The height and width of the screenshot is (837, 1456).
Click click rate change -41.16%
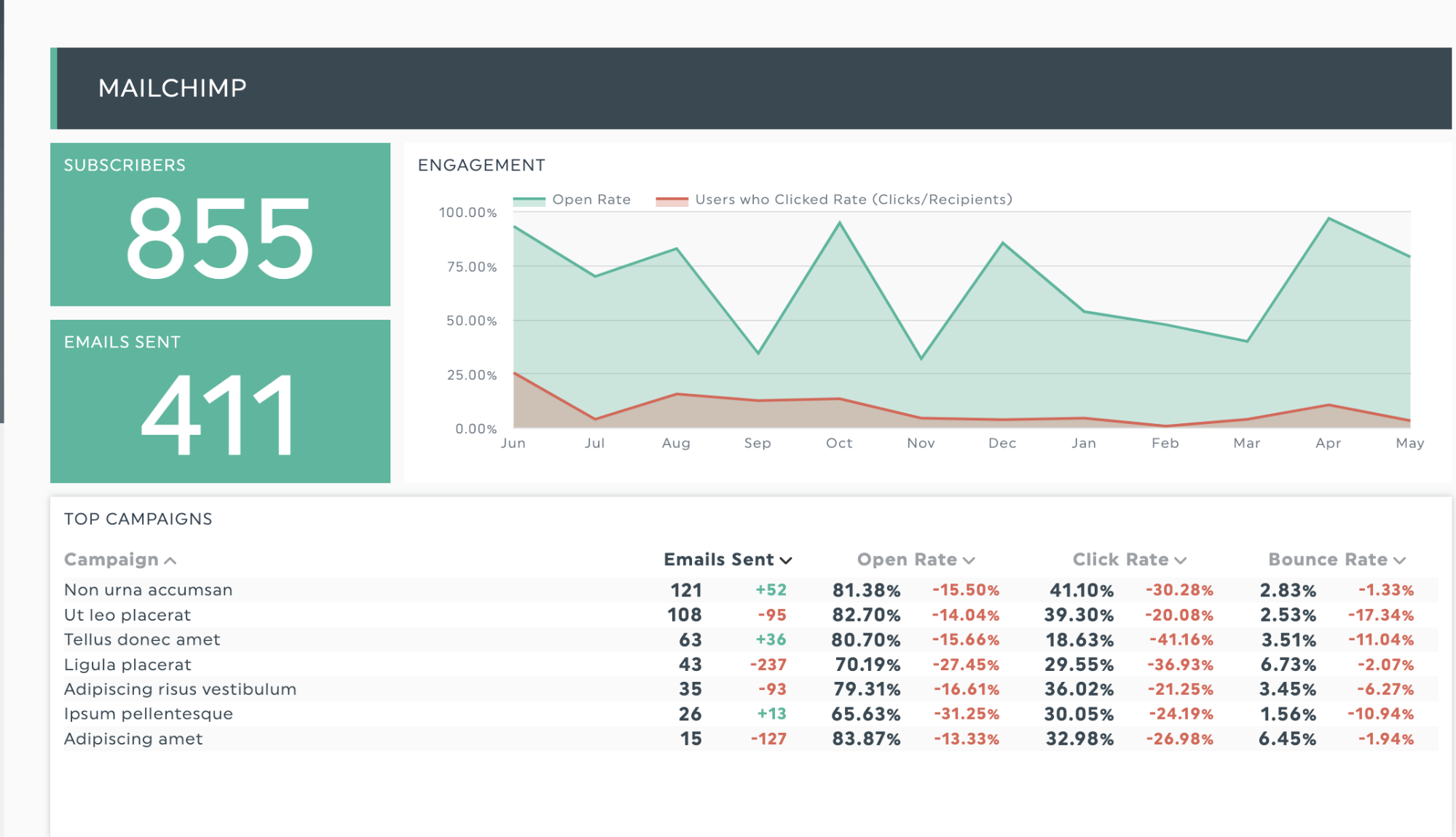click(1181, 640)
